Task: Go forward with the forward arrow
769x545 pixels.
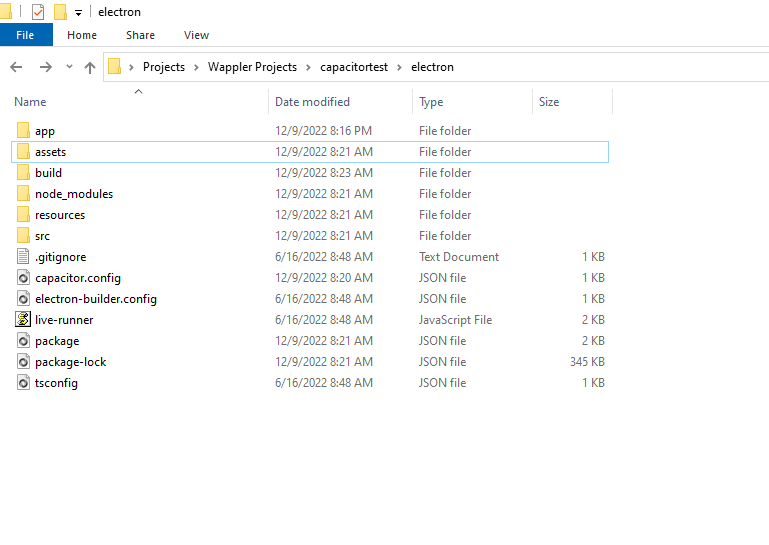Action: click(x=46, y=67)
